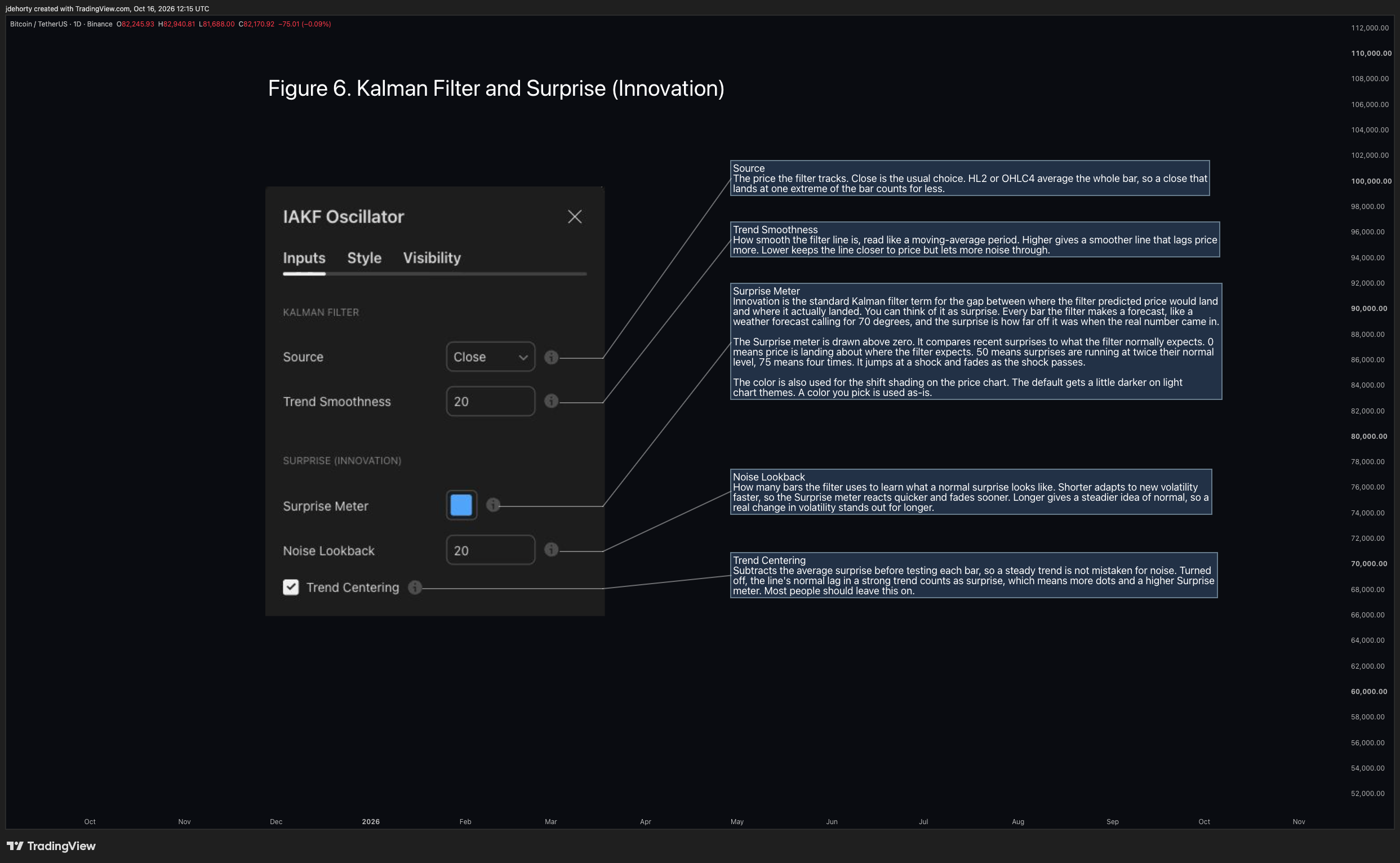Click the KALMAN FILTER section heading
This screenshot has width=1400, height=863.
click(321, 312)
